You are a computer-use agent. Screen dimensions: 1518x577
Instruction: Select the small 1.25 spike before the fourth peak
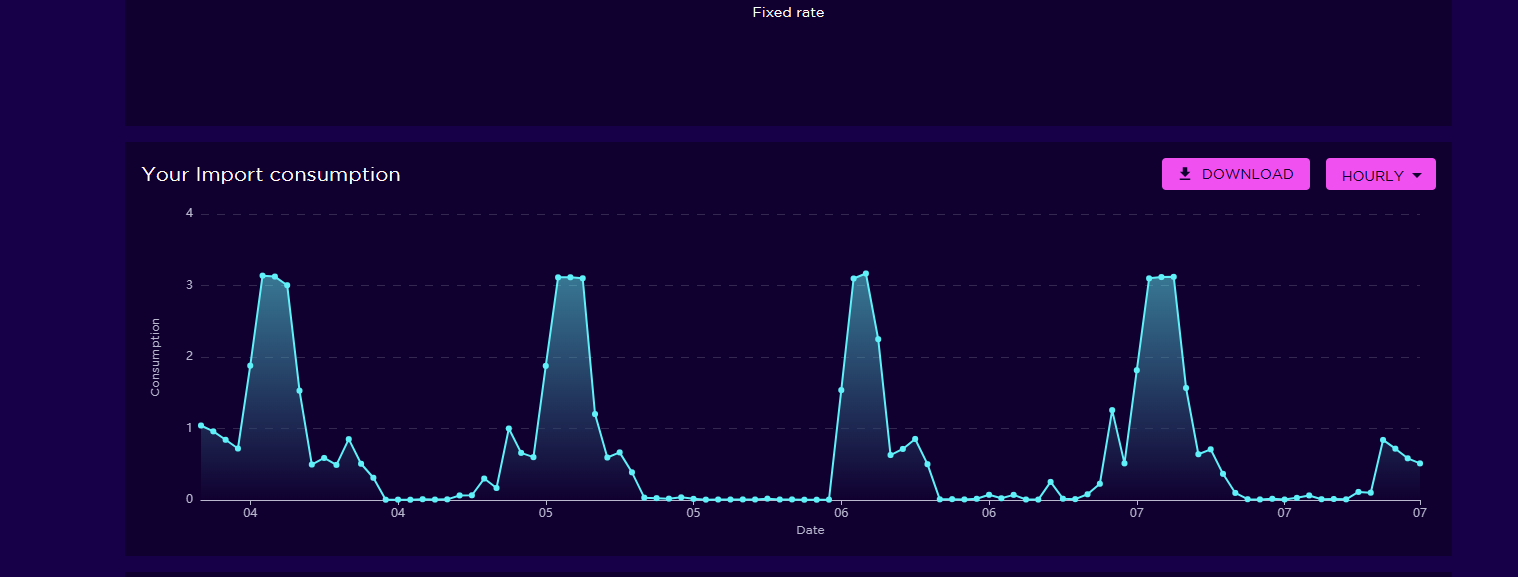tap(1112, 410)
